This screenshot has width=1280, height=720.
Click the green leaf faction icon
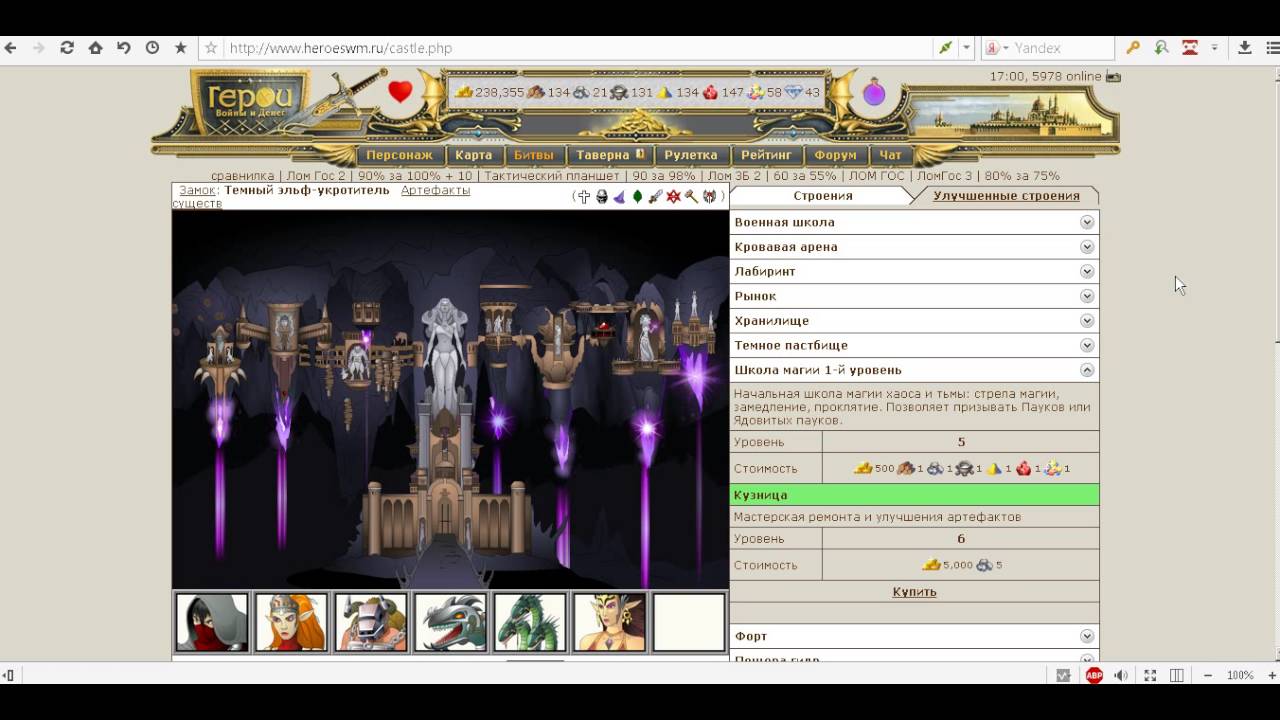637,197
